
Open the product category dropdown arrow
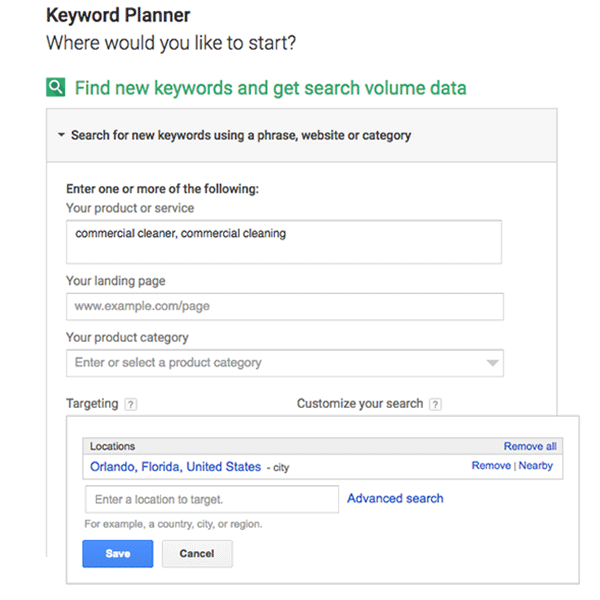pos(492,363)
